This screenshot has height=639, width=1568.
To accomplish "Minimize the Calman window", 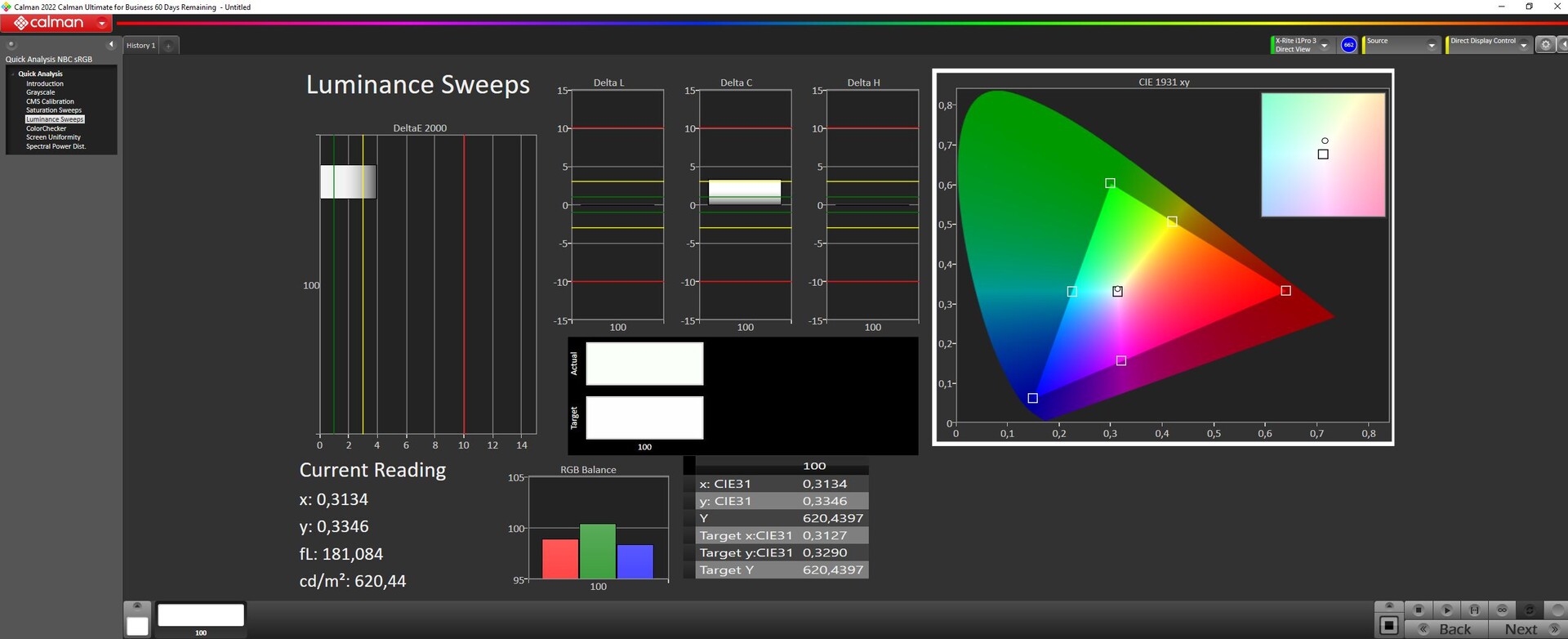I will (1501, 7).
